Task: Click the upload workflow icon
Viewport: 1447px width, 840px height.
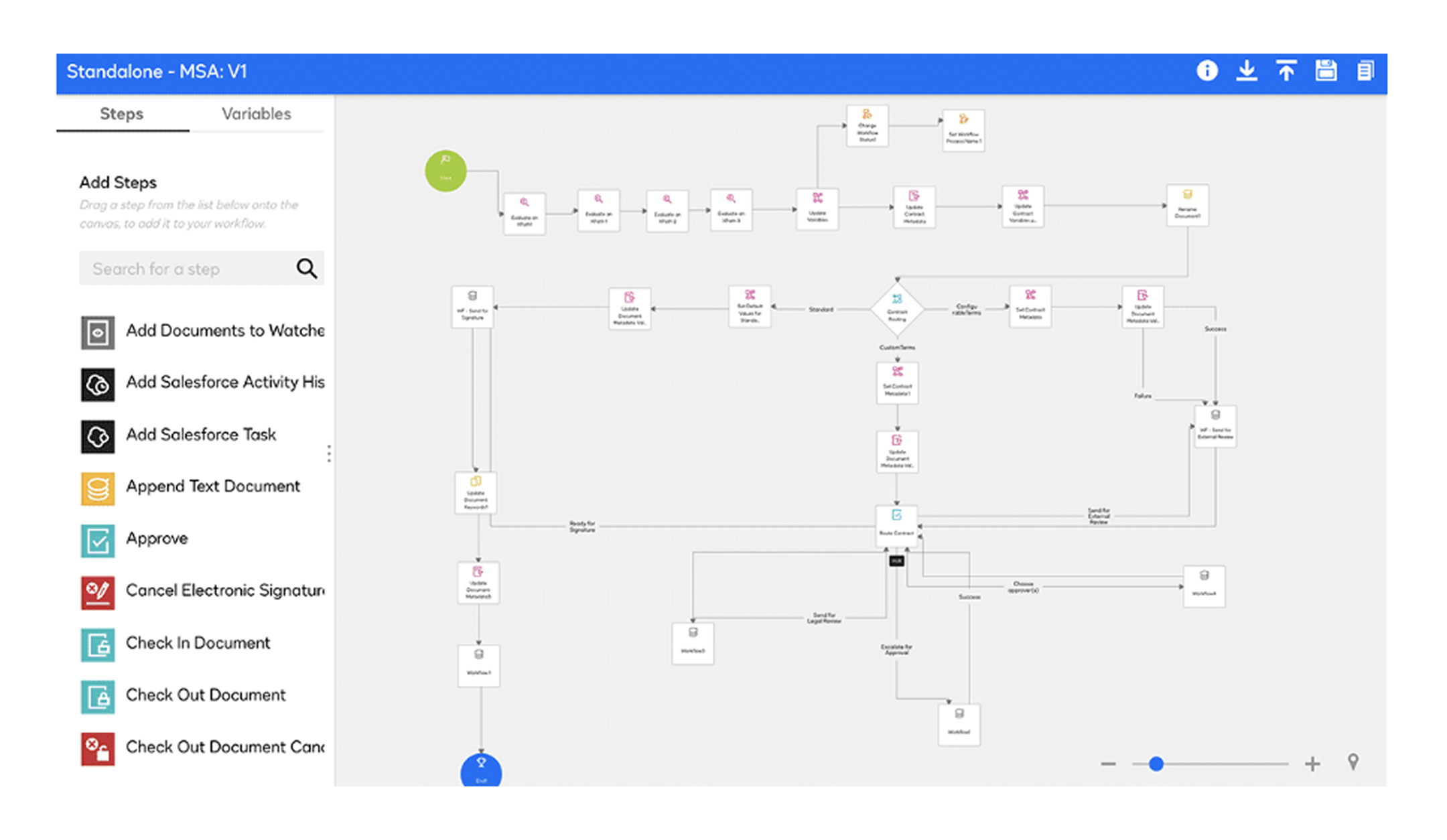Action: click(1286, 71)
